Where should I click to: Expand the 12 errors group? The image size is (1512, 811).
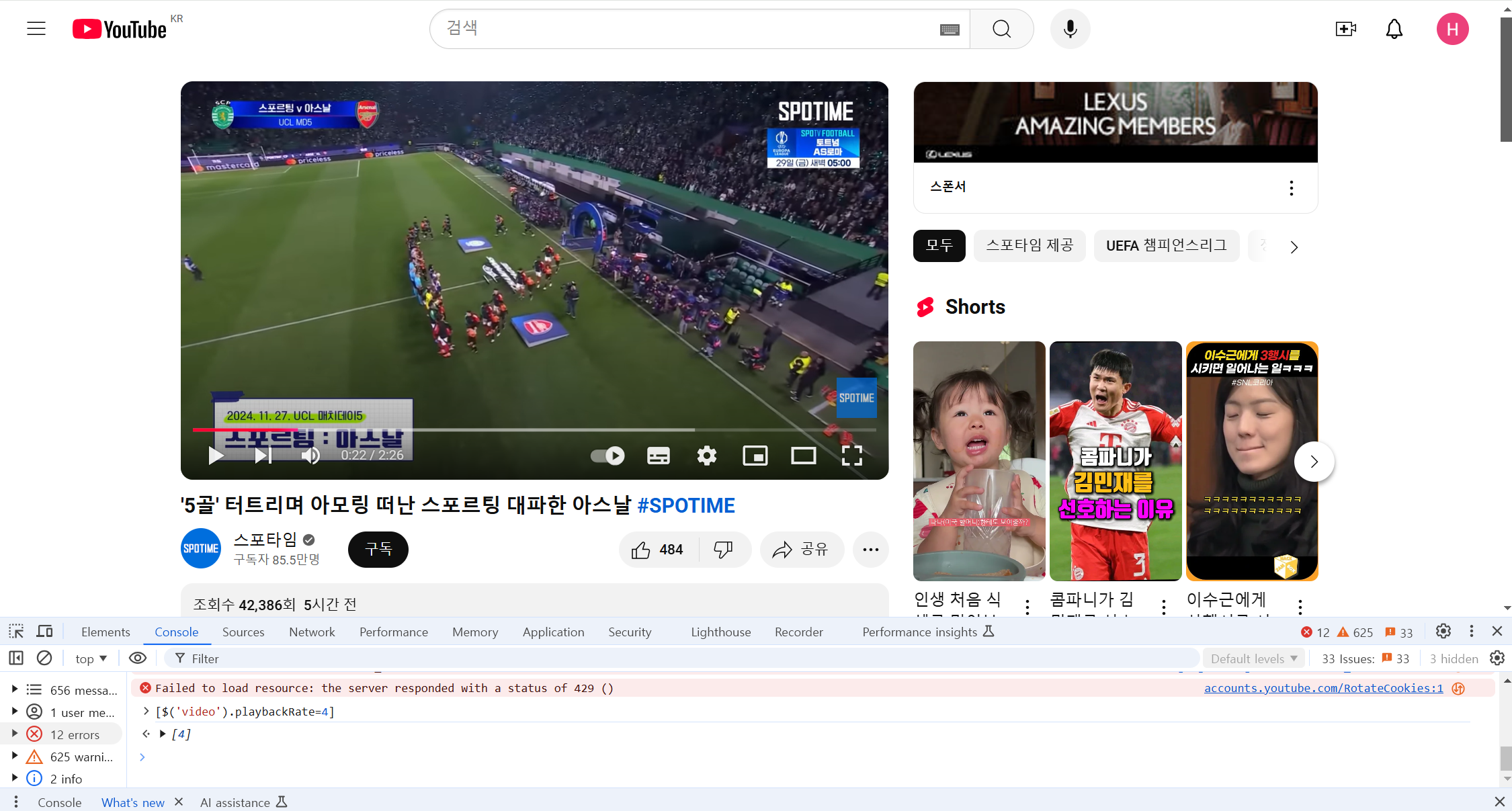[x=15, y=734]
